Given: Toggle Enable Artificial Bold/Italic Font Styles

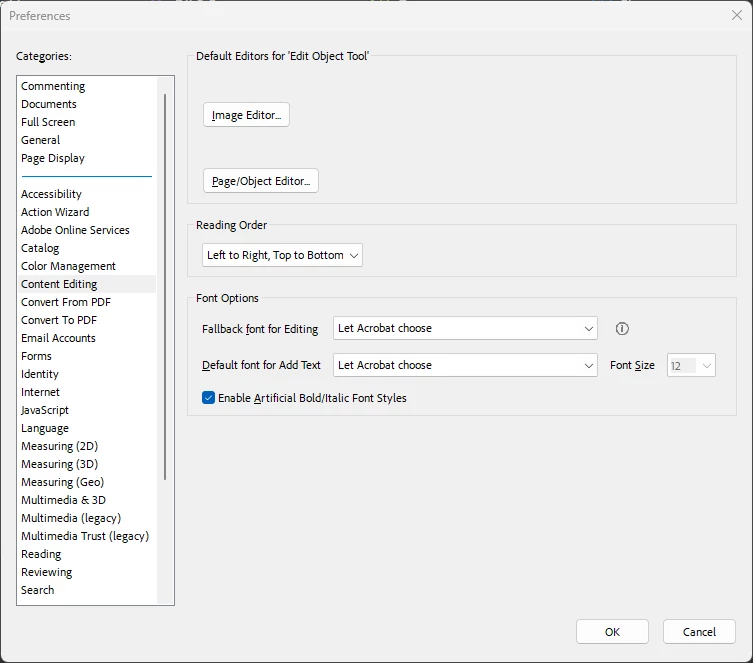Looking at the screenshot, I should click(208, 398).
